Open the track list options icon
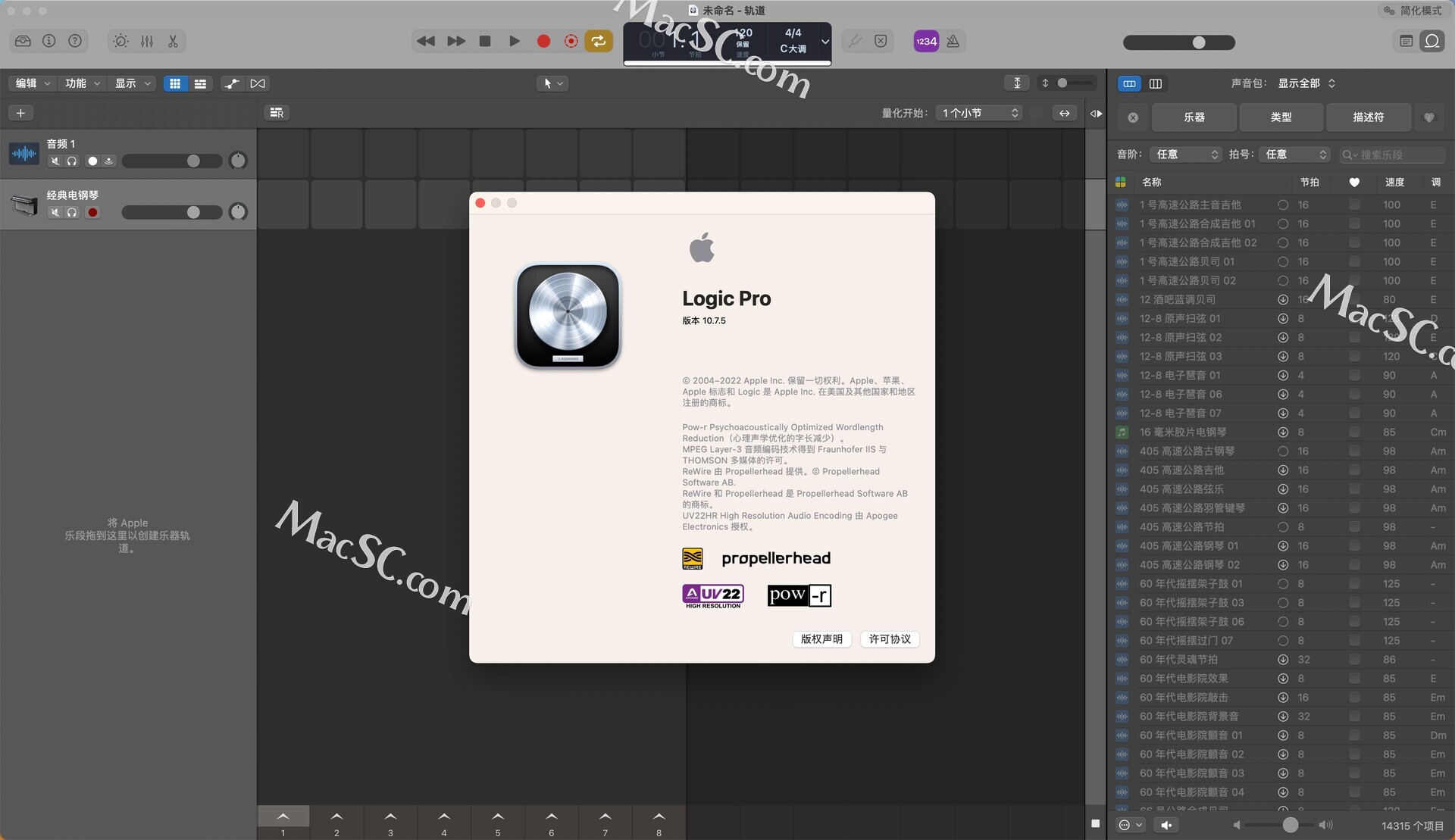 (x=277, y=113)
